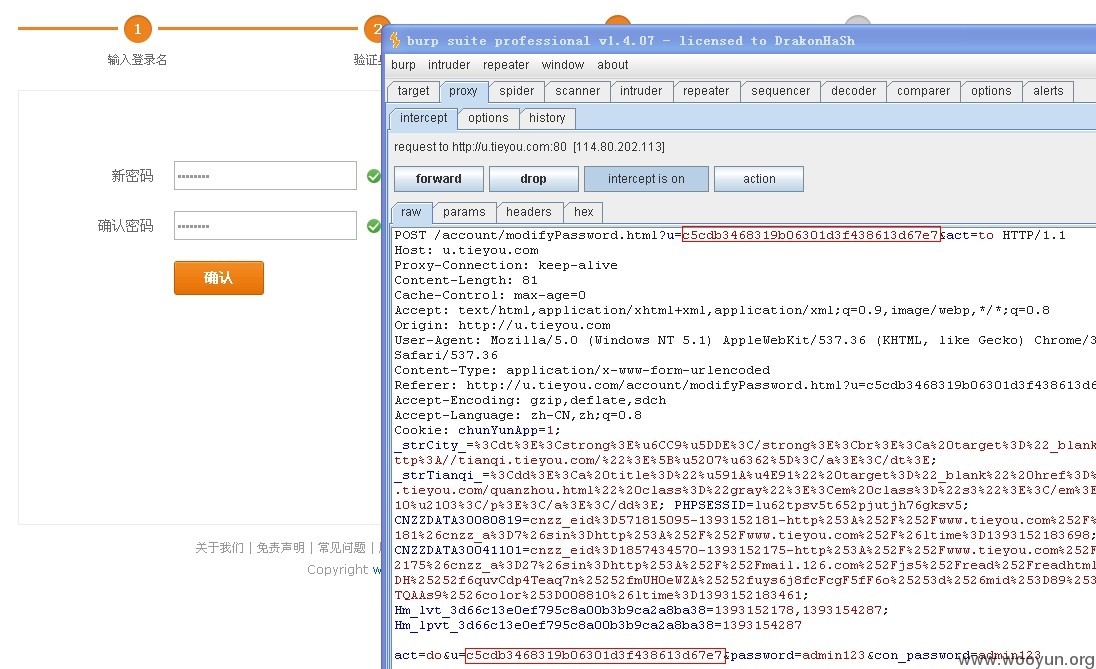Screen dimensions: 1096x669
Task: Forward the intercepted request
Action: [438, 179]
